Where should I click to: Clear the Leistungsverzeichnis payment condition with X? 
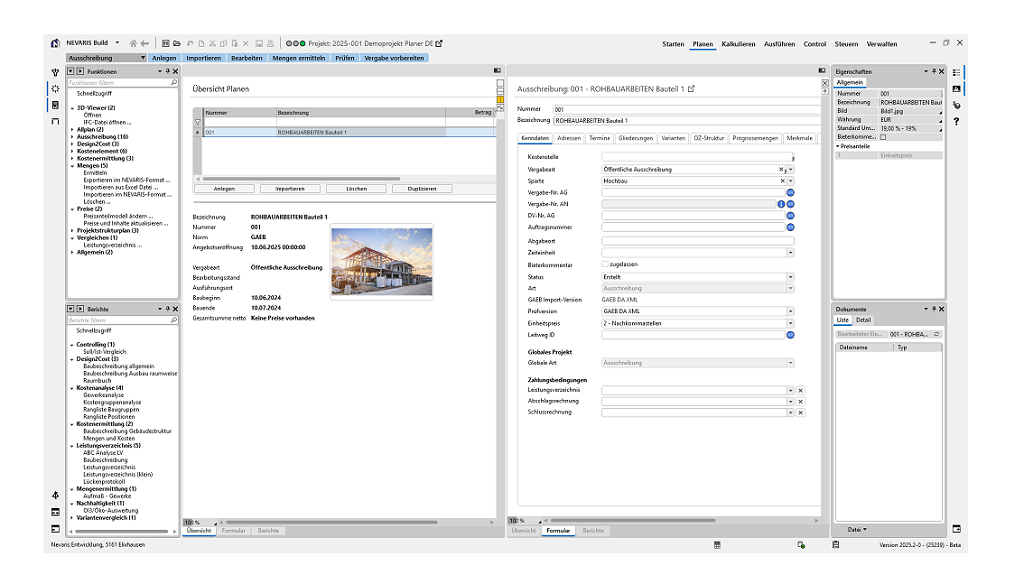800,390
